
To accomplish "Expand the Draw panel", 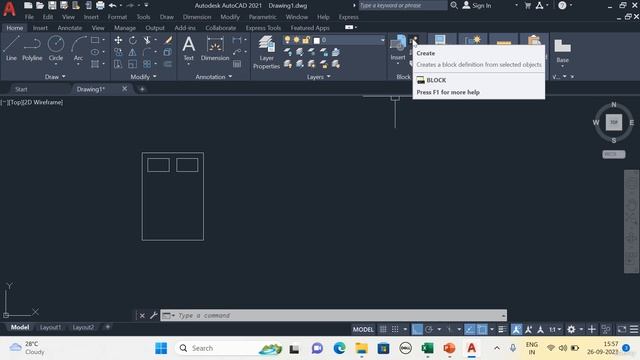I will pos(55,77).
